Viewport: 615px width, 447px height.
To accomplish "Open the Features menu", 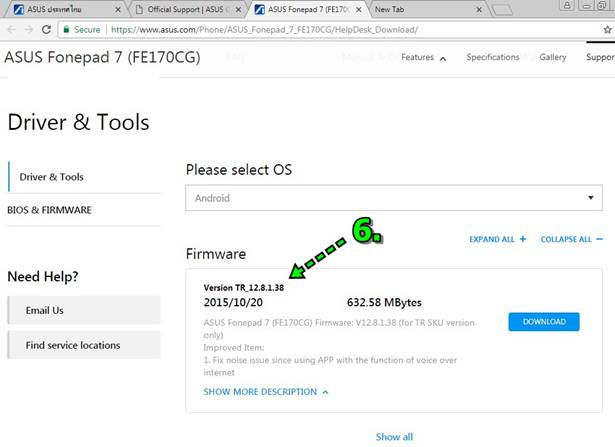I will [x=417, y=57].
